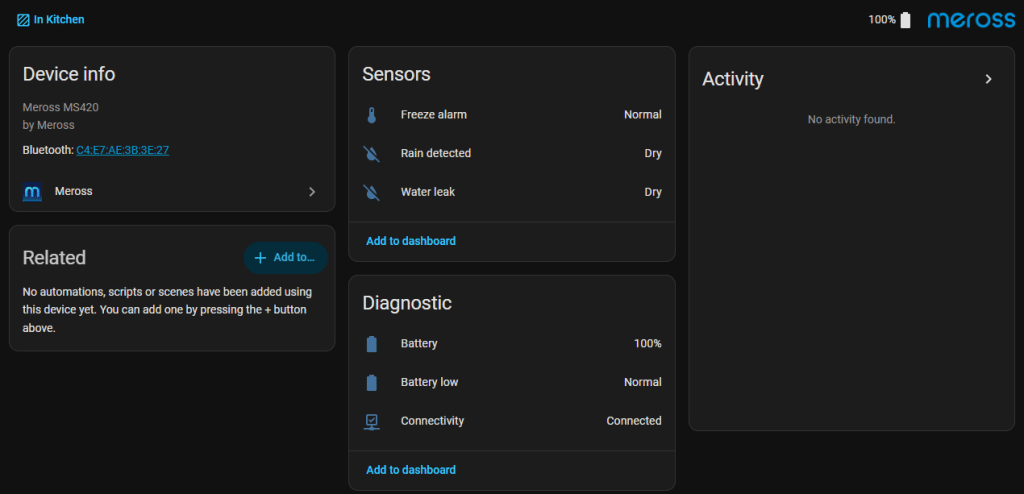Screen dimensions: 1024x494
Task: Click the Connectivity network icon
Action: click(372, 422)
